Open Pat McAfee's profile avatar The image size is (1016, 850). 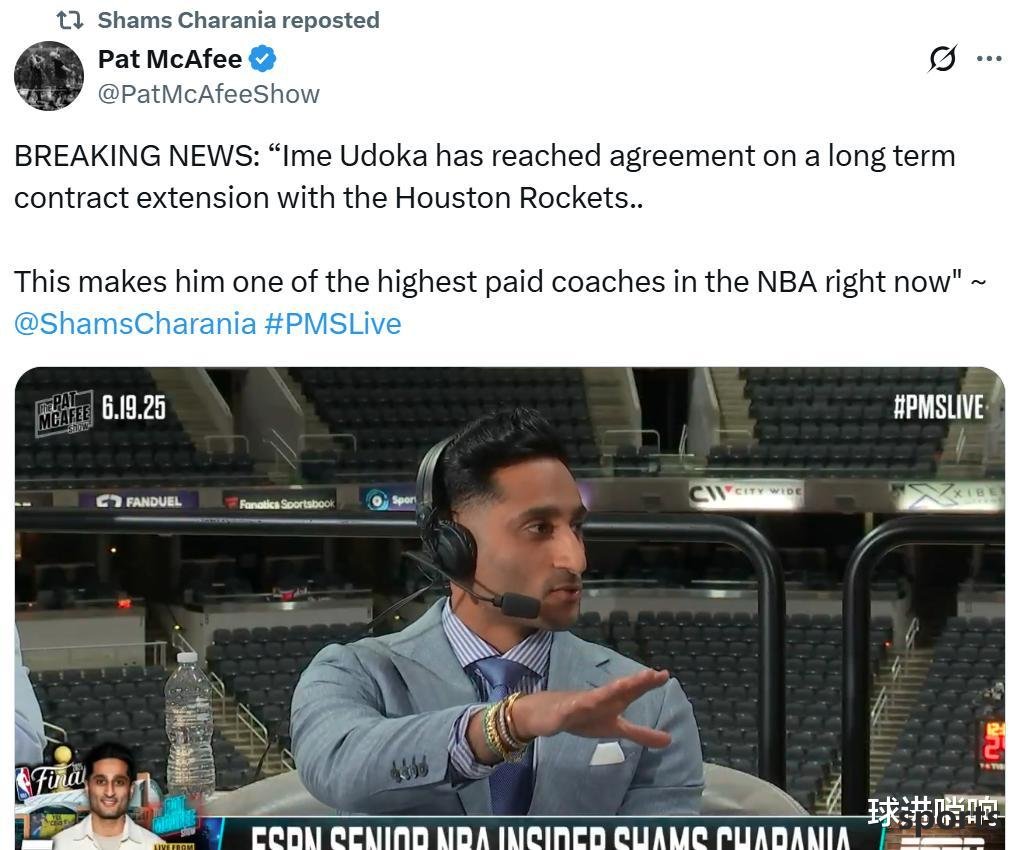click(49, 76)
